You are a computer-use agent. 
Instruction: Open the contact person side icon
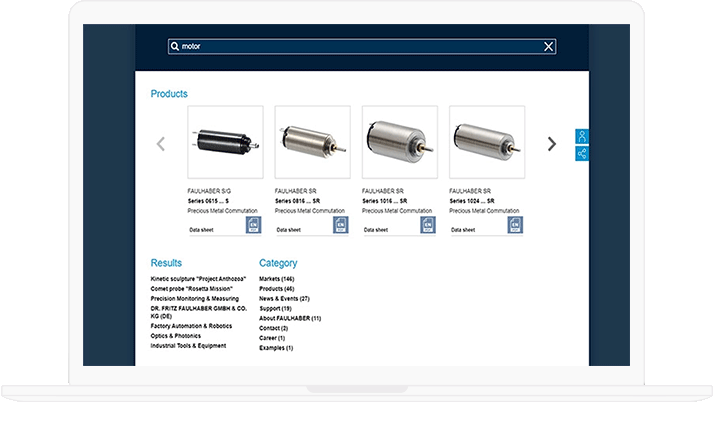pos(582,136)
